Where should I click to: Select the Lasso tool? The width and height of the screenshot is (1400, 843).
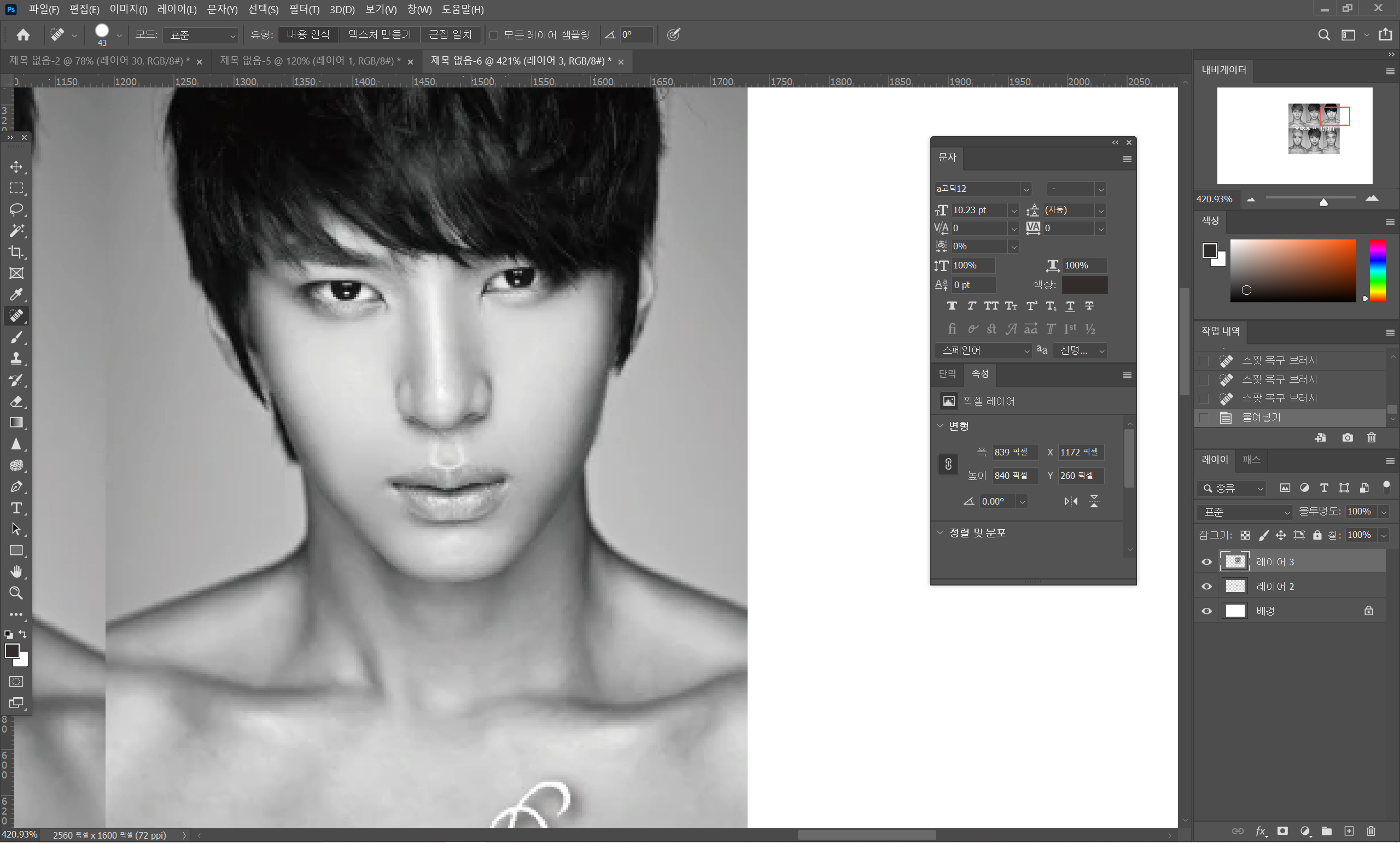16,209
